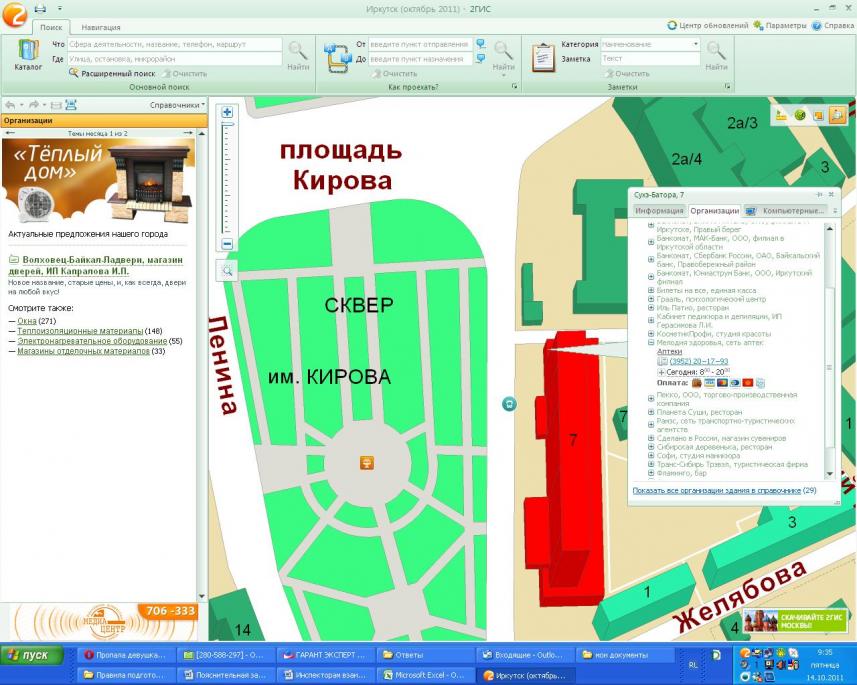
Task: Click the map zoom slider track
Action: click(227, 178)
